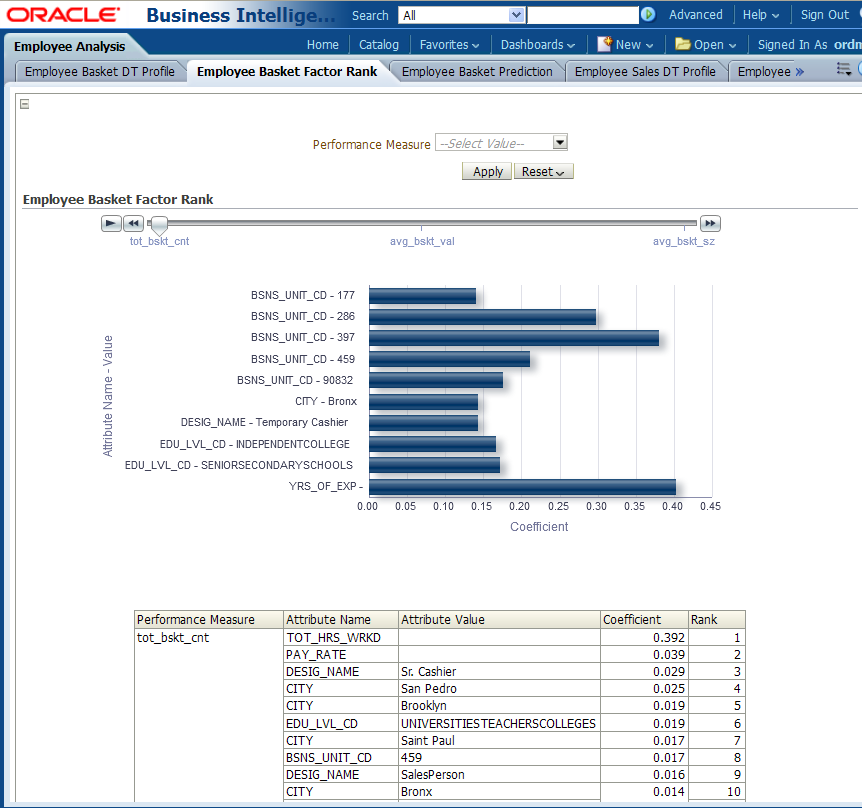This screenshot has width=862, height=808.
Task: Click the Apply button
Action: (487, 172)
